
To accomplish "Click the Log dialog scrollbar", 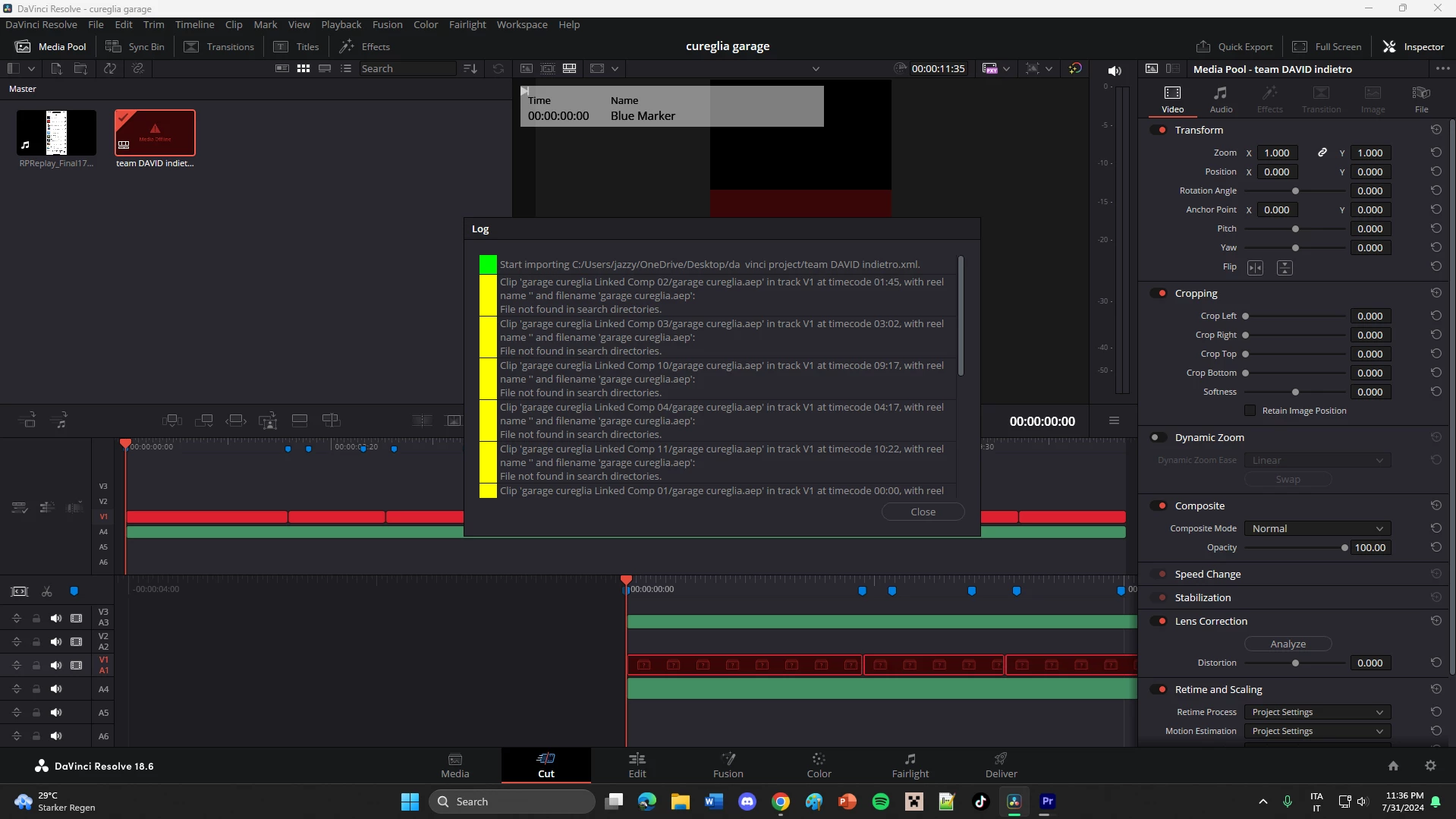I will [961, 315].
